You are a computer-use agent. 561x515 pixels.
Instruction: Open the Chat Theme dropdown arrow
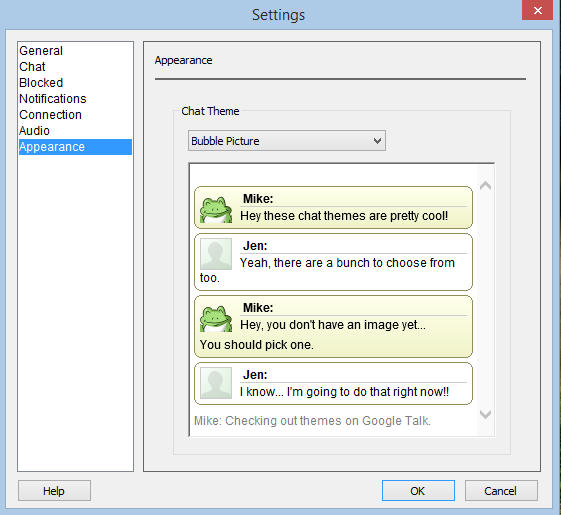click(x=377, y=141)
